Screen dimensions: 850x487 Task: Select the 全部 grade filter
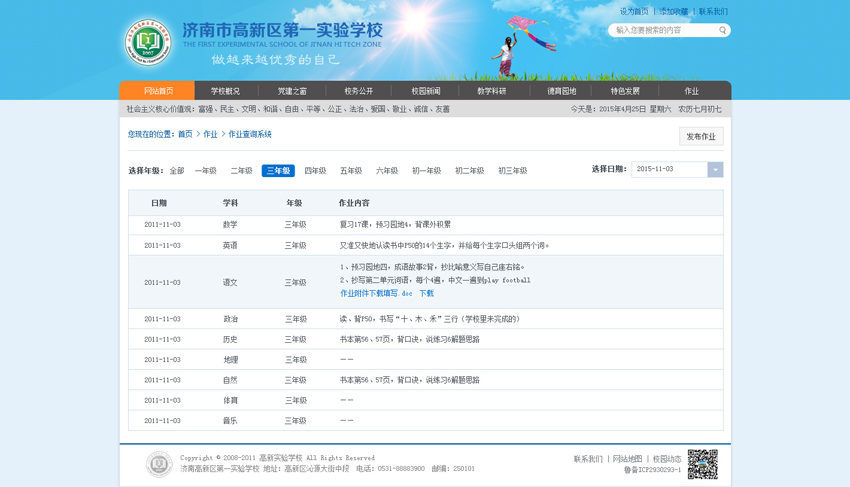pyautogui.click(x=177, y=171)
